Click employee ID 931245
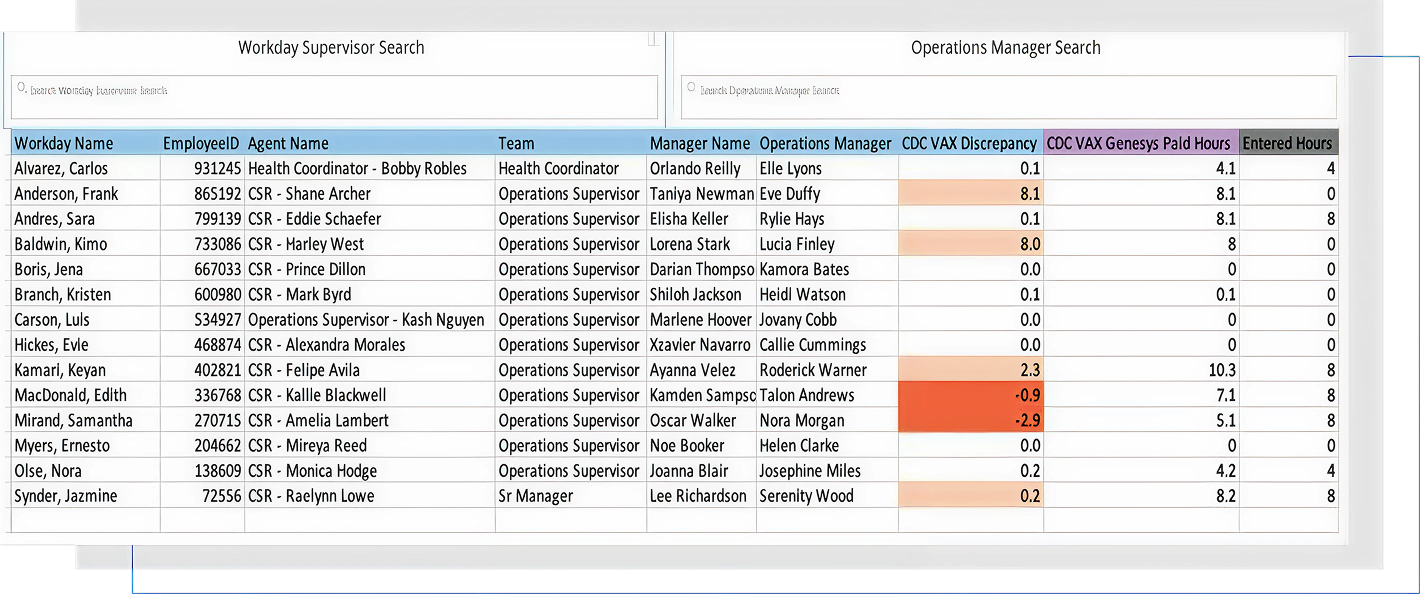The height and width of the screenshot is (594, 1420). [x=202, y=169]
